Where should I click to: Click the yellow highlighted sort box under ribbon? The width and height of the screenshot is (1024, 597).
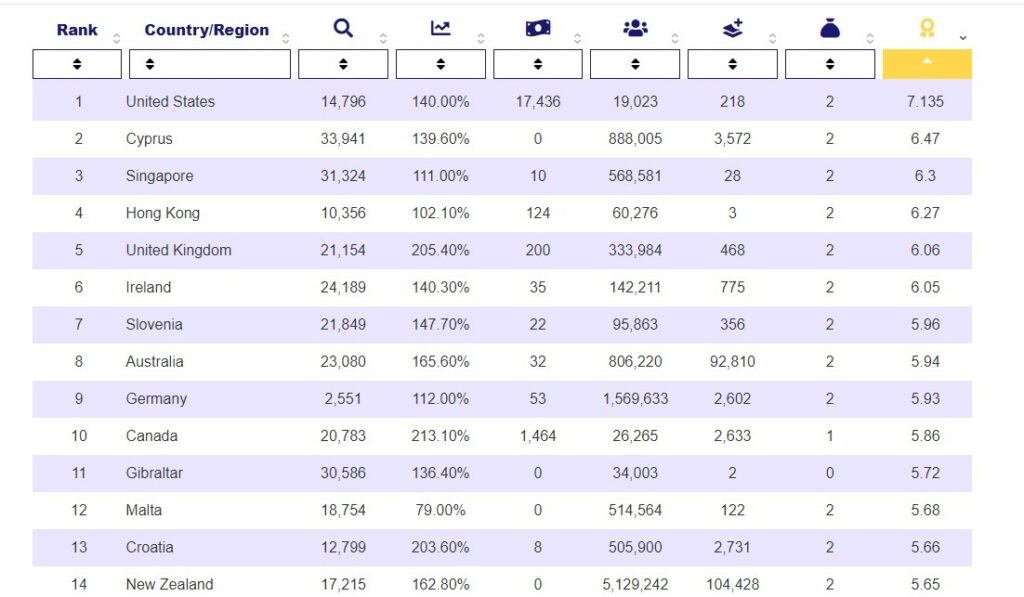[x=927, y=64]
